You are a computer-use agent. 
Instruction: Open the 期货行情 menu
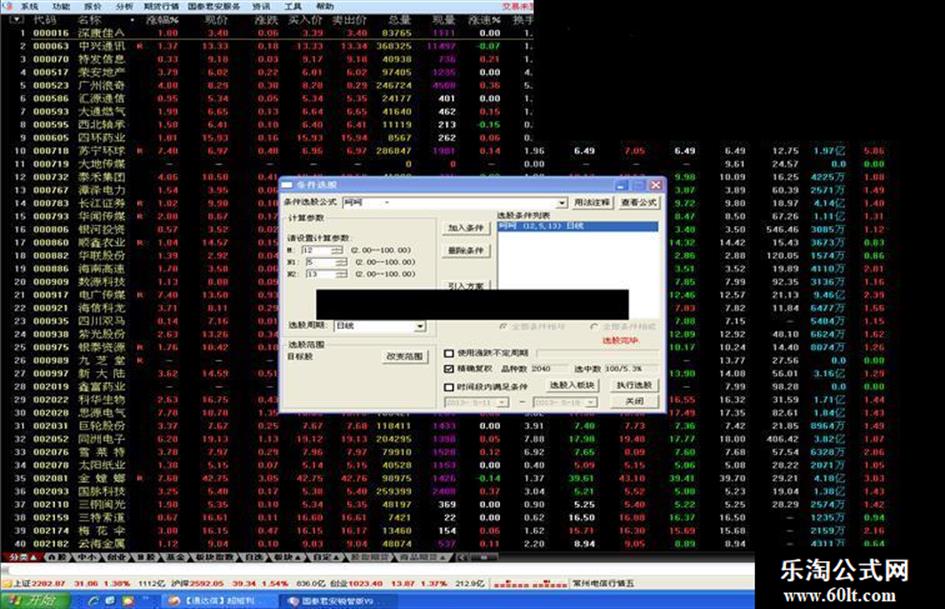pos(161,7)
